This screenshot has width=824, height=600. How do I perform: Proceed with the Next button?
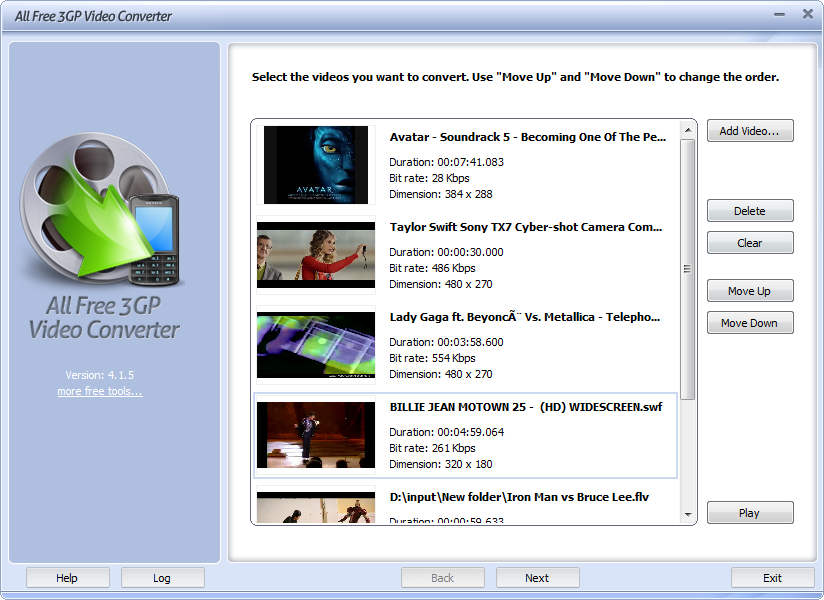537,578
